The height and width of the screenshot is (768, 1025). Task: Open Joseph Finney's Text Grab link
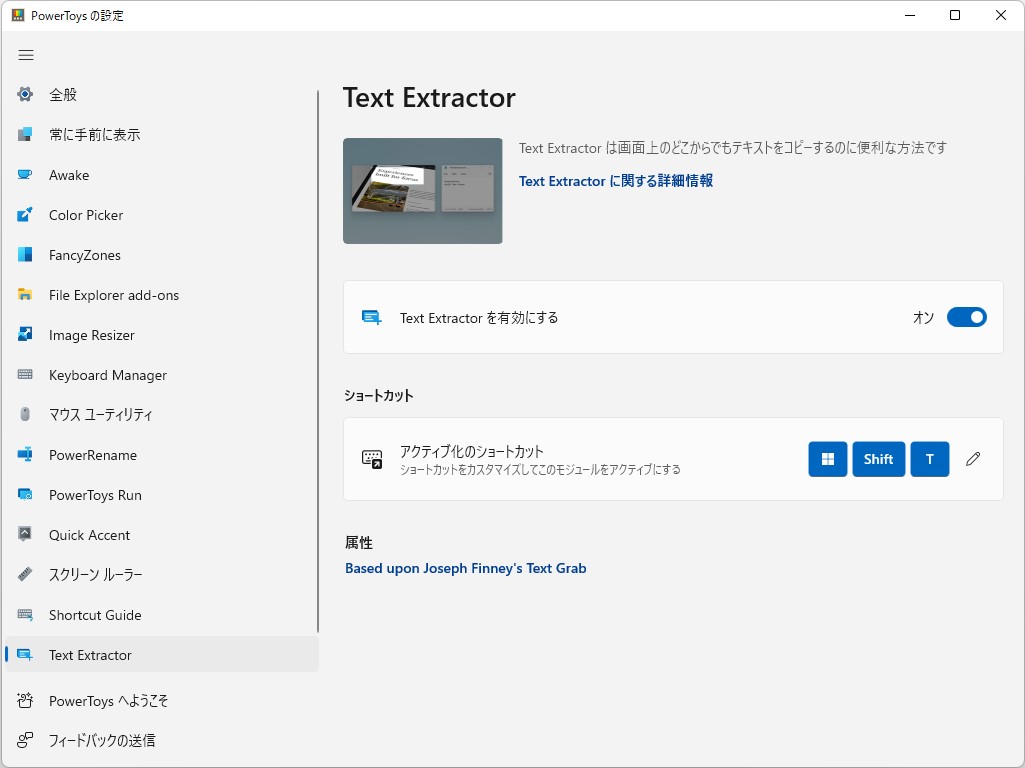[465, 568]
